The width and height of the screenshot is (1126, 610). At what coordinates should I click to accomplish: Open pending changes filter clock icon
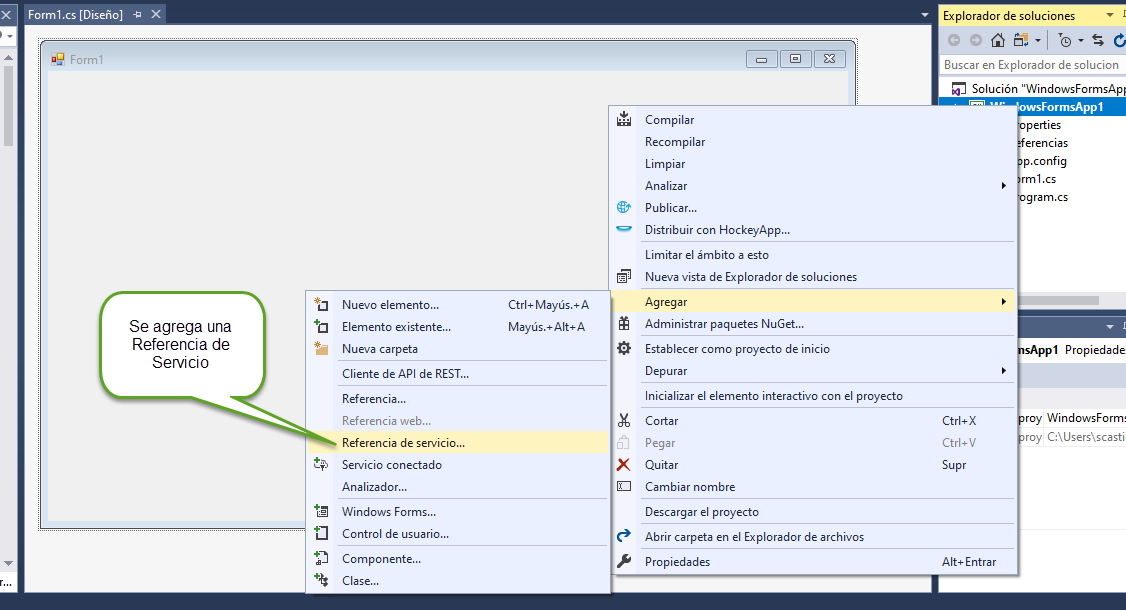pos(1065,40)
